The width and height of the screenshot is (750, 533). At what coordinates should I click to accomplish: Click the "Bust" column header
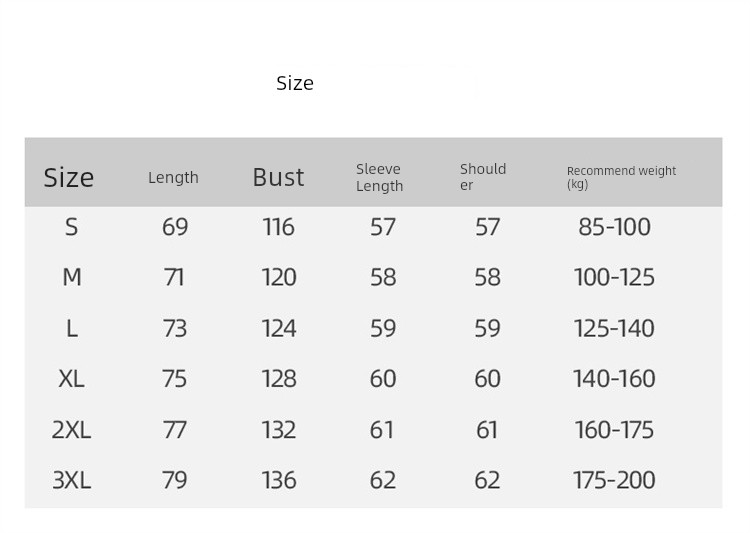pyautogui.click(x=278, y=177)
